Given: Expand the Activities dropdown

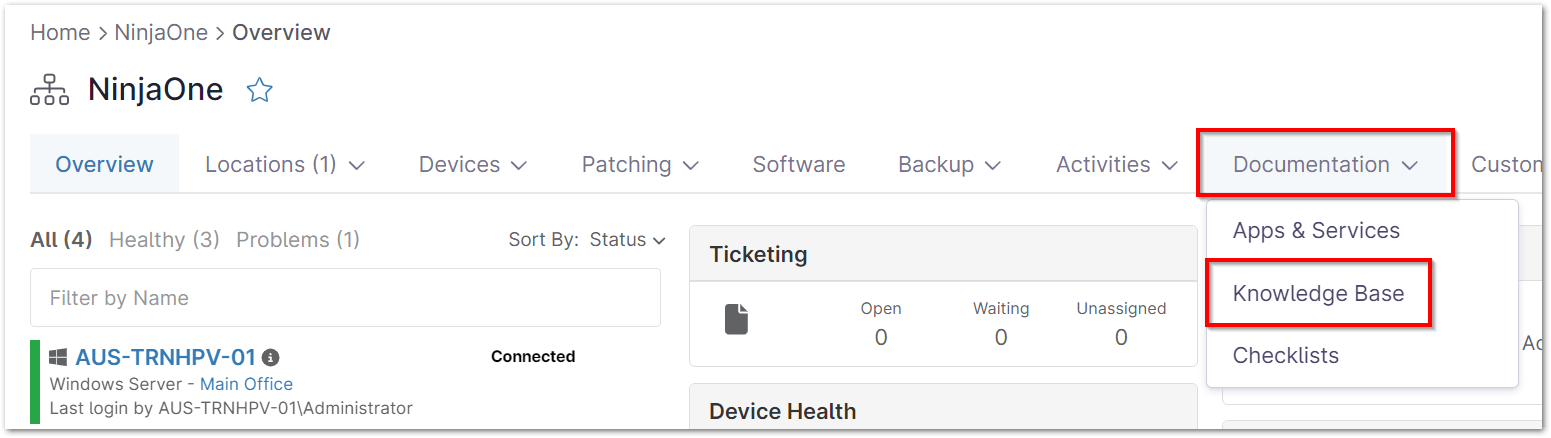Looking at the screenshot, I should [1117, 165].
